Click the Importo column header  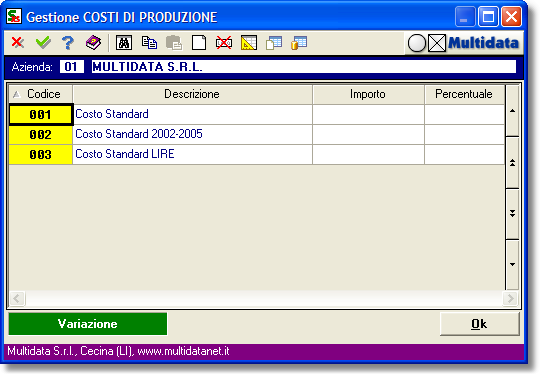[x=368, y=94]
